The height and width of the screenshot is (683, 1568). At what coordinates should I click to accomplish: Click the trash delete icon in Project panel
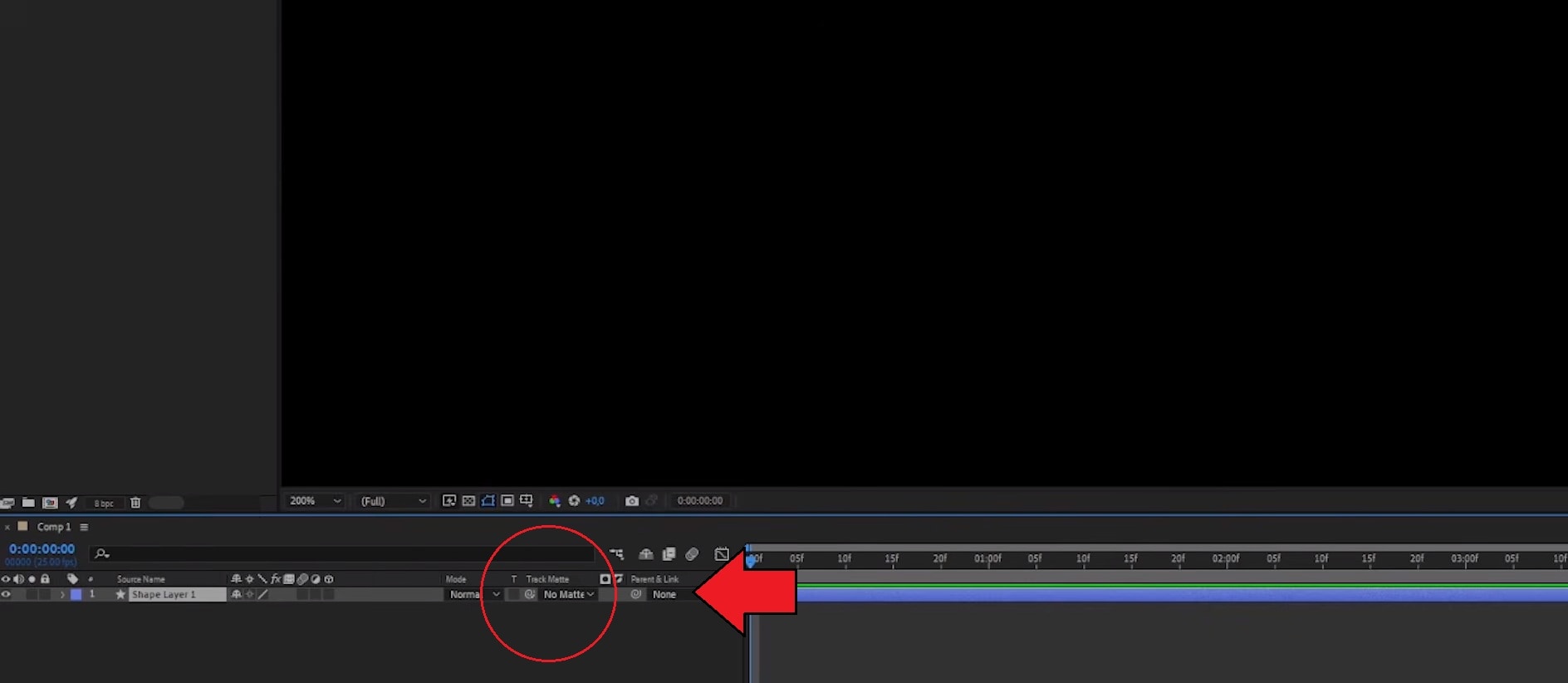click(x=135, y=503)
